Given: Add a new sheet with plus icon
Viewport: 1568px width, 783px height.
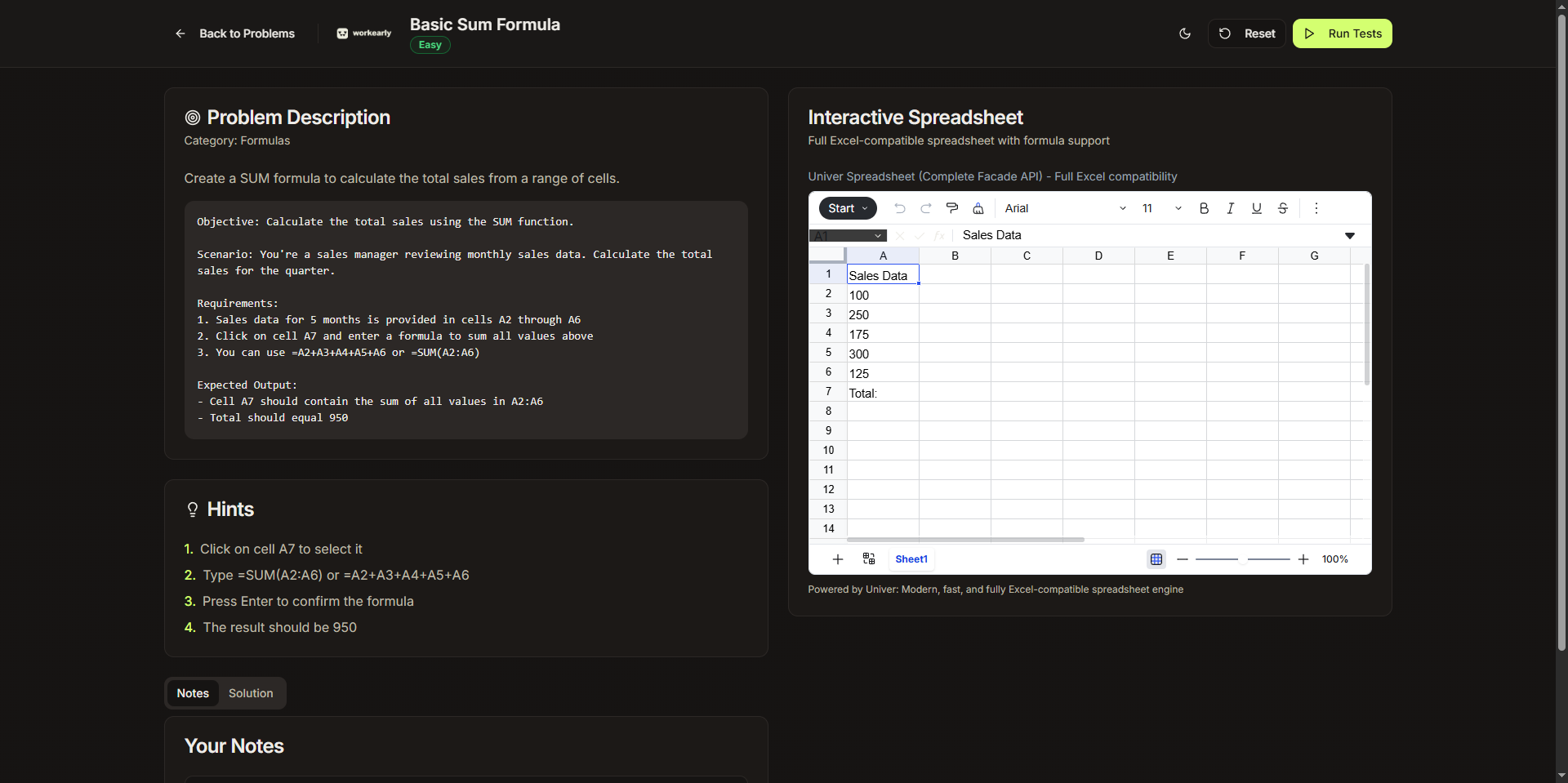Looking at the screenshot, I should [x=838, y=559].
